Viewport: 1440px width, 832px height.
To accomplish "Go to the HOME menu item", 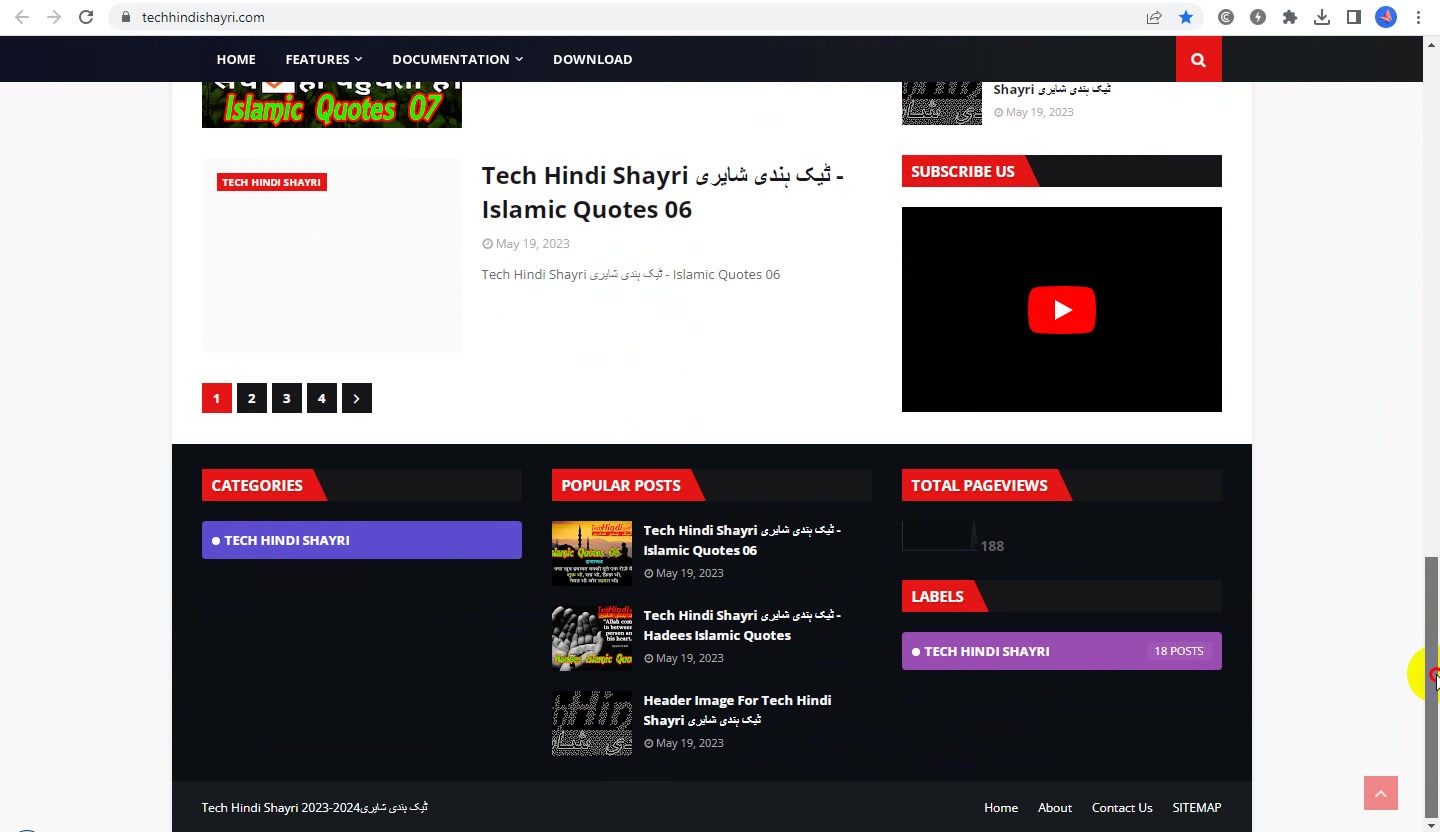I will [236, 59].
